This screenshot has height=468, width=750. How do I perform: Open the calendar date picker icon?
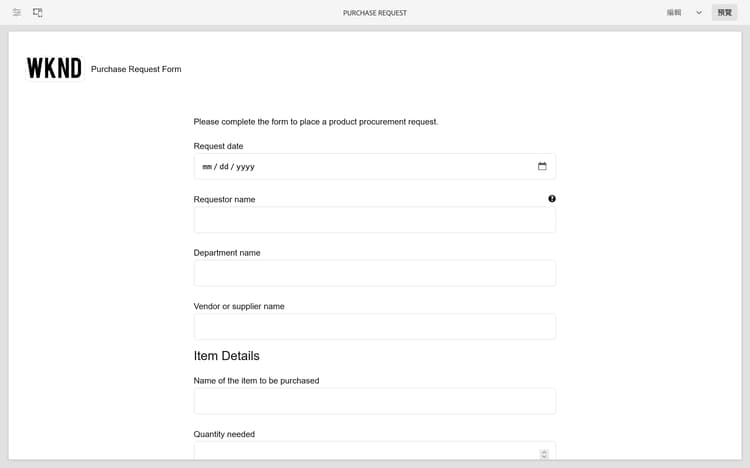click(x=542, y=166)
